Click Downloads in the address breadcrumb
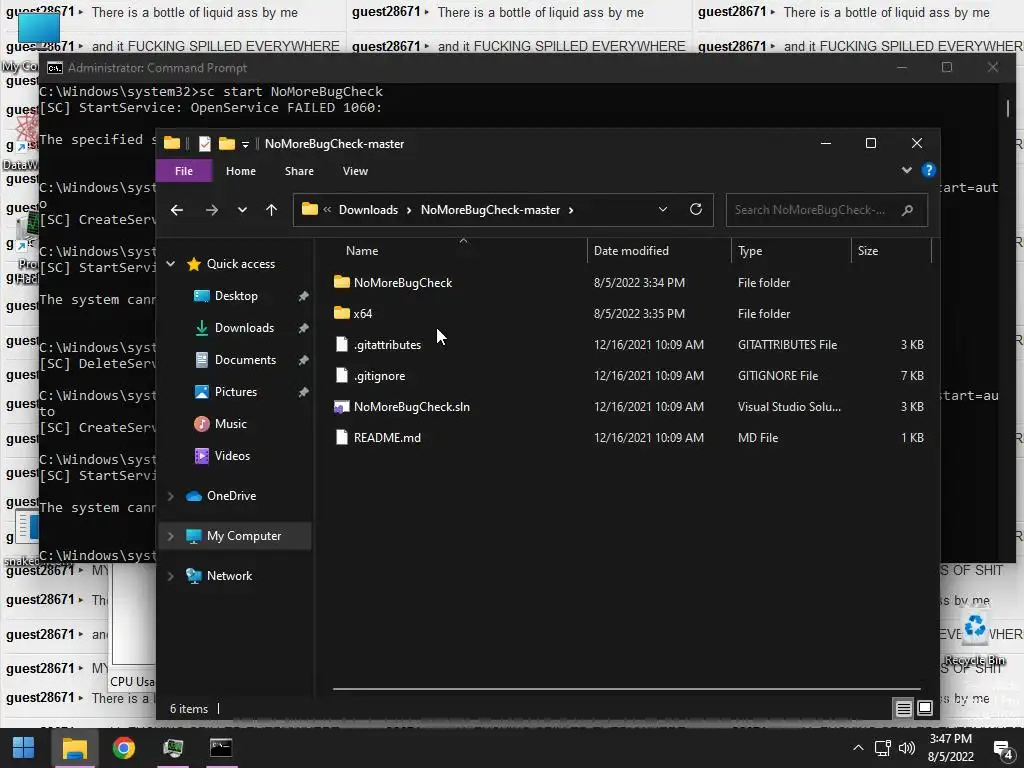This screenshot has height=768, width=1024. [368, 210]
